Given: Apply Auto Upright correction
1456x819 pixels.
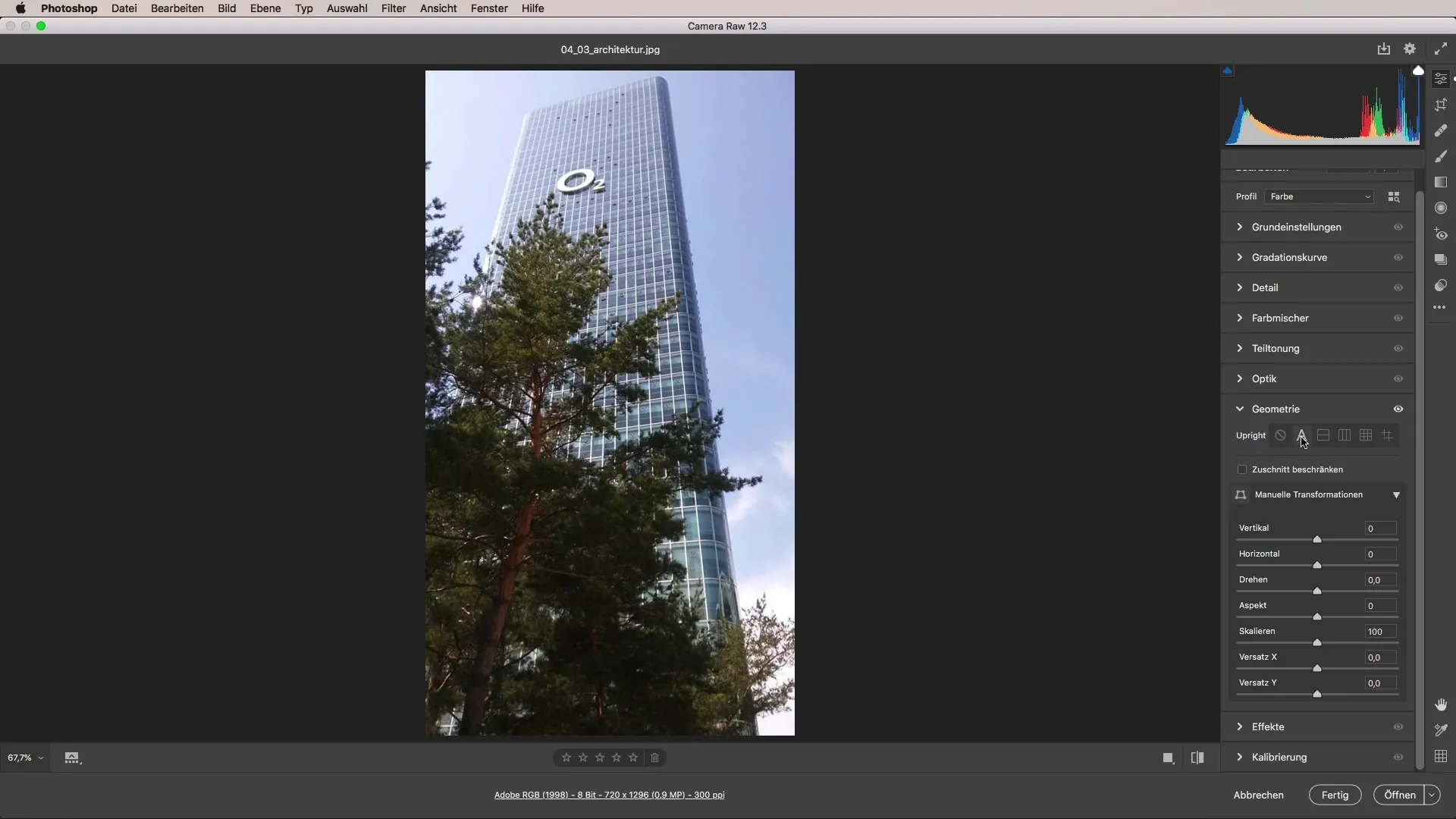Looking at the screenshot, I should click(1301, 435).
